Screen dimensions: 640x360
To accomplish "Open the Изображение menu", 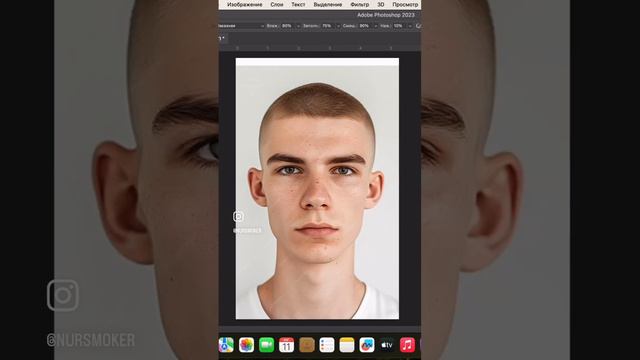I will (244, 4).
